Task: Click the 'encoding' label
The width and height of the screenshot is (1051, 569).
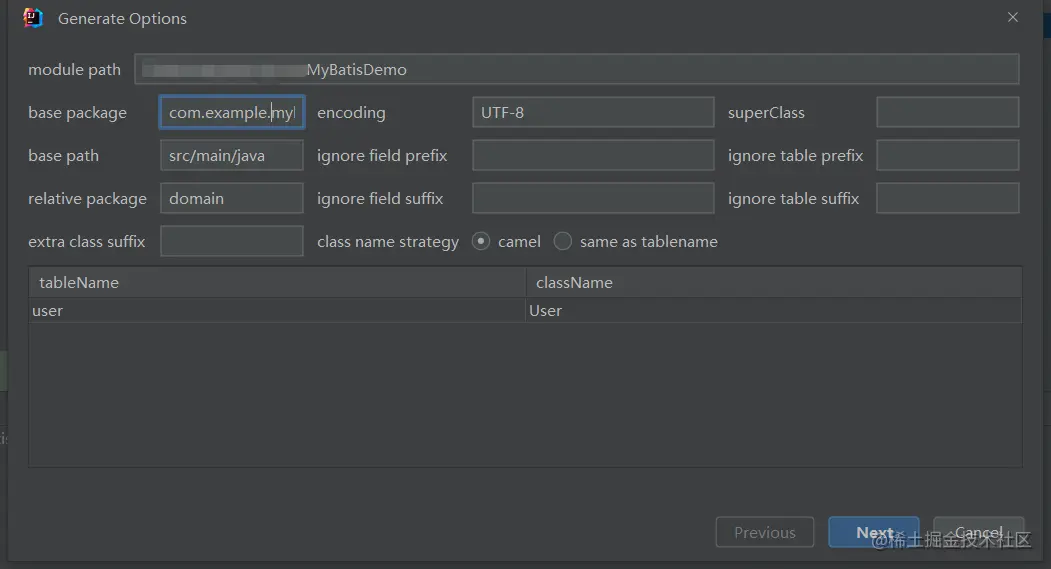Action: 351,113
